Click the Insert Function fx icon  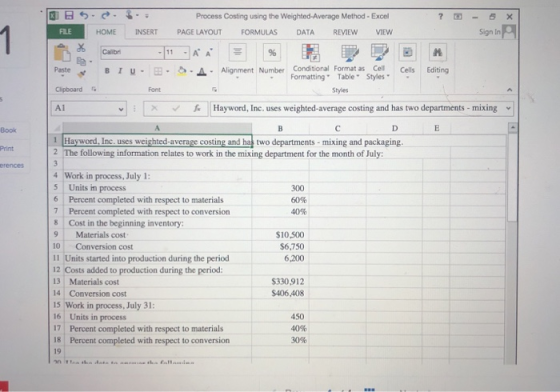point(197,108)
